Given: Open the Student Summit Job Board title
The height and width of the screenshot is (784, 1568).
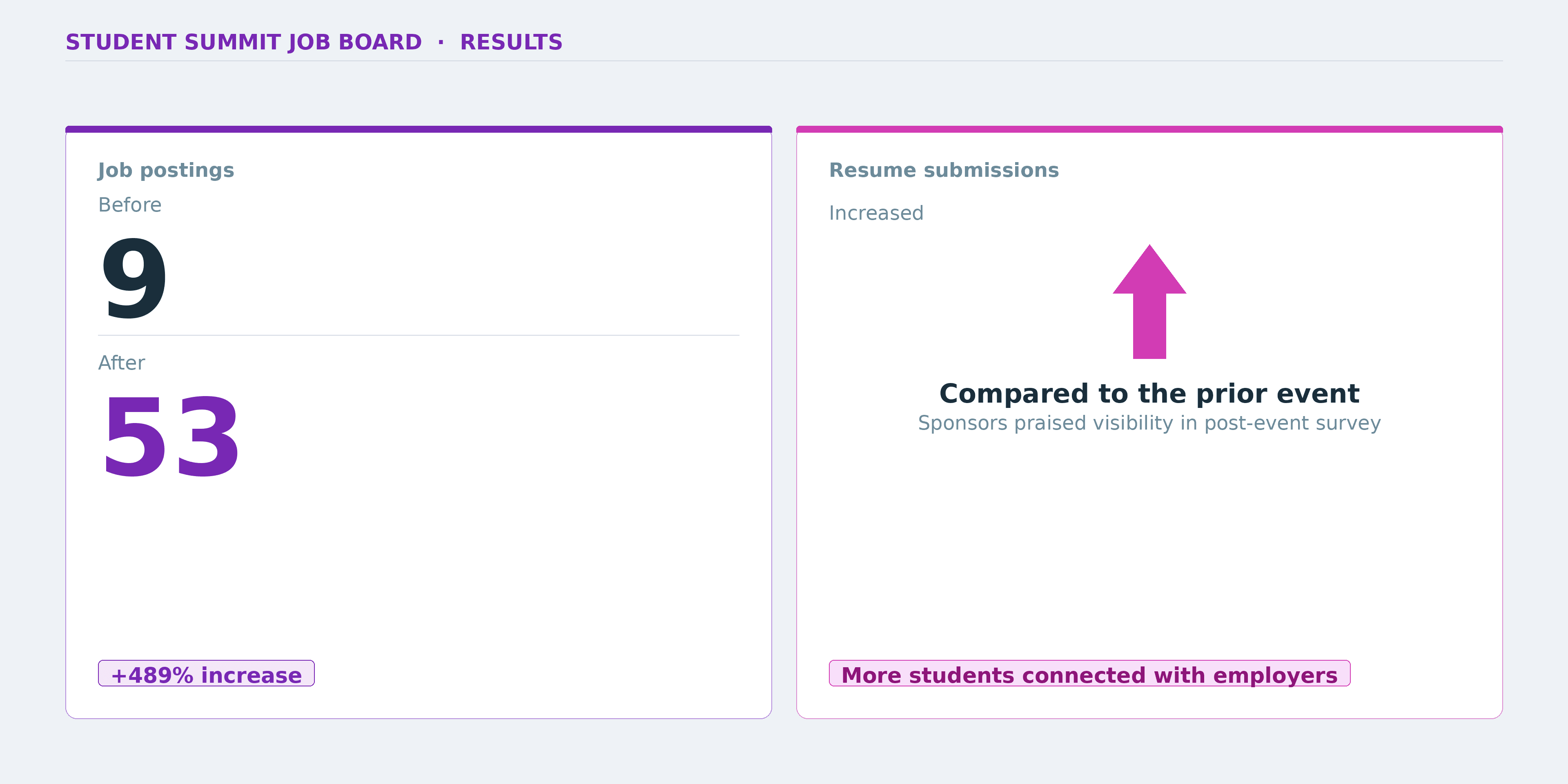Looking at the screenshot, I should point(243,42).
